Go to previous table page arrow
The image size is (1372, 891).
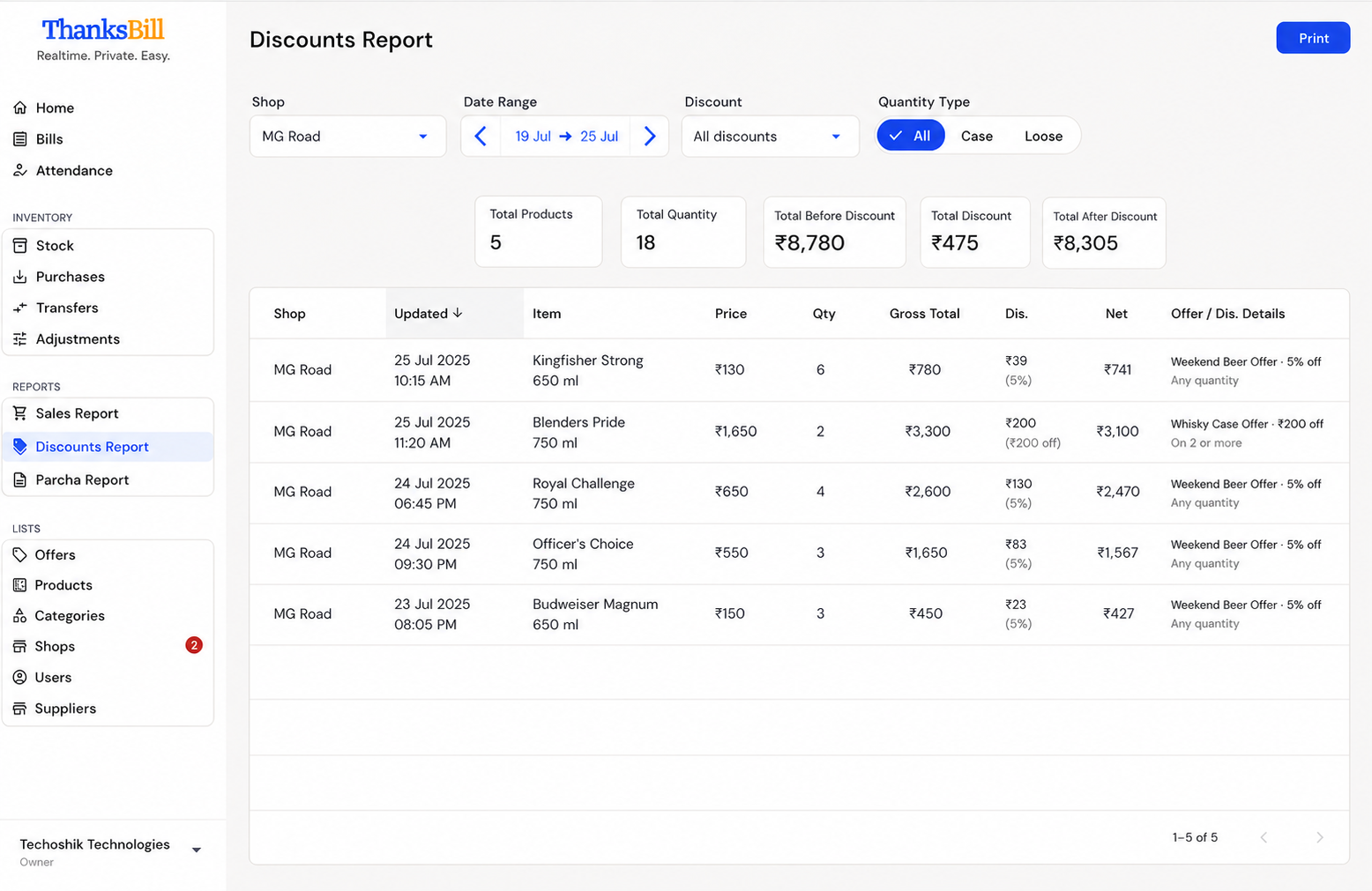pyautogui.click(x=1264, y=837)
